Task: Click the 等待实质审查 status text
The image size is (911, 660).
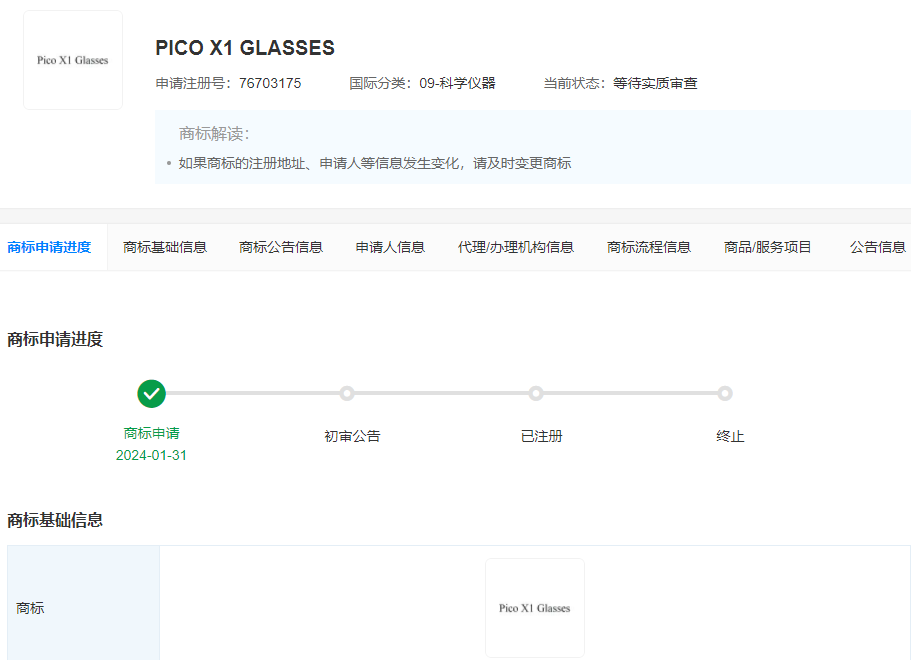Action: click(655, 83)
